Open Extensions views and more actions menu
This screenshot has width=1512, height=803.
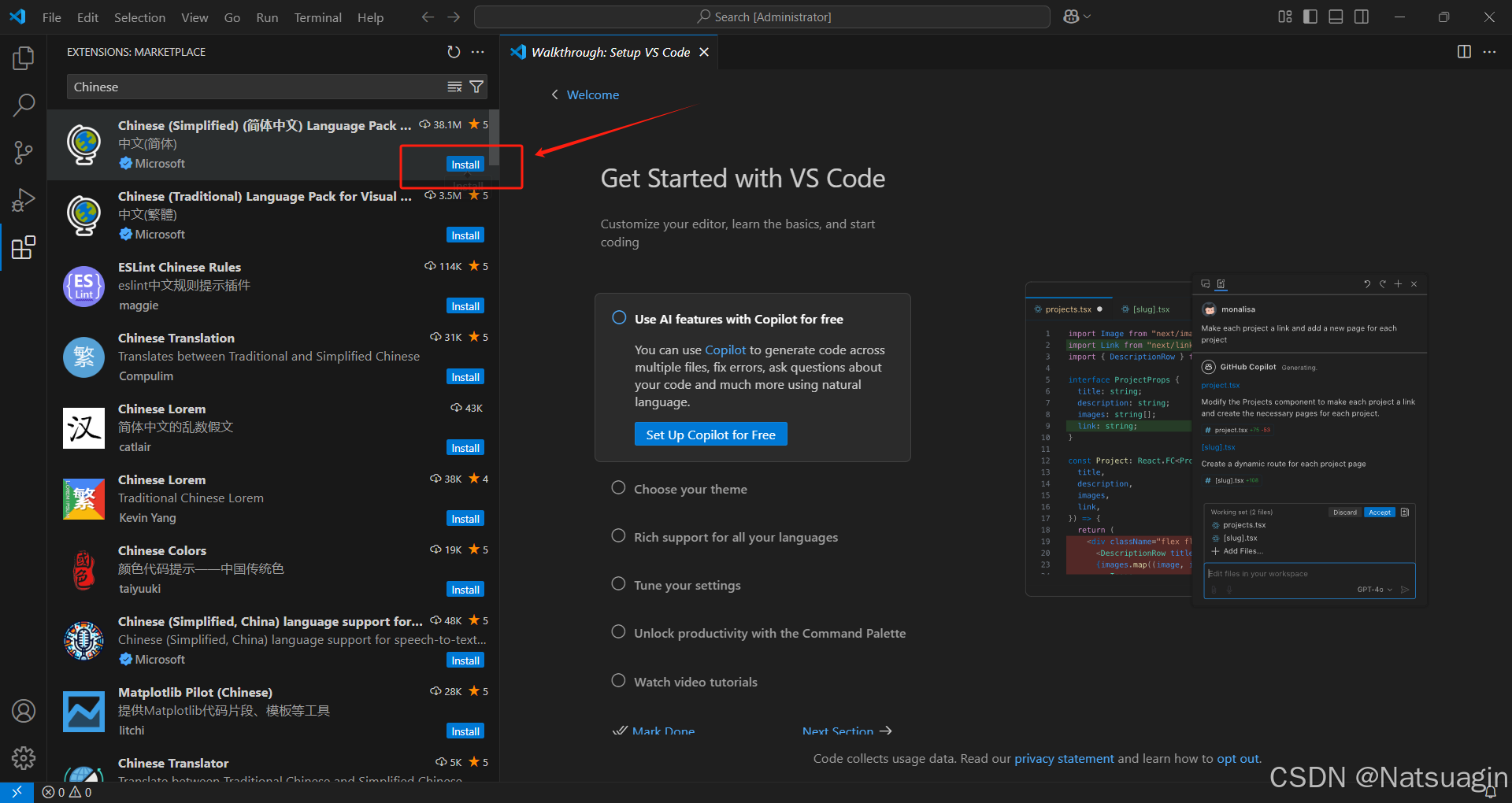point(478,52)
